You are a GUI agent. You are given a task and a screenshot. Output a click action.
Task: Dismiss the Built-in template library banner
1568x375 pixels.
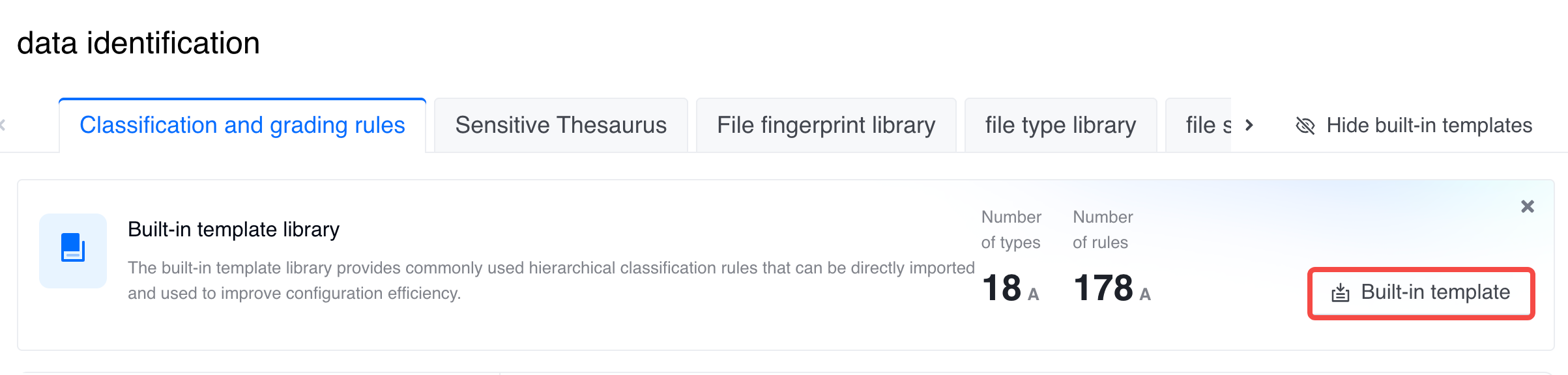1527,207
